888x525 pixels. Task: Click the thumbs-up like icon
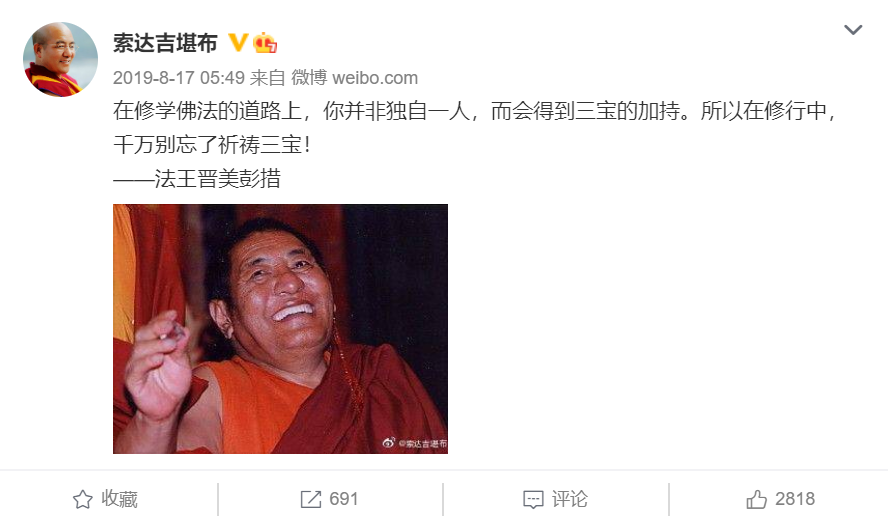[756, 499]
